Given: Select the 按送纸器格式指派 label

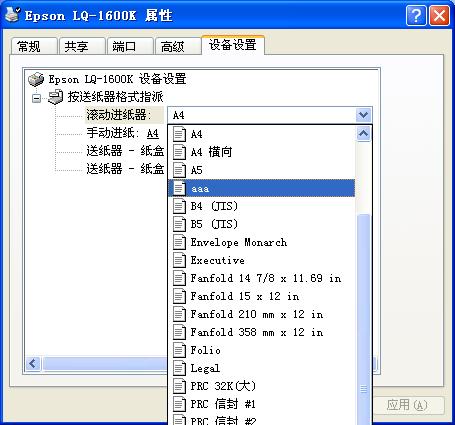Looking at the screenshot, I should click(115, 97).
